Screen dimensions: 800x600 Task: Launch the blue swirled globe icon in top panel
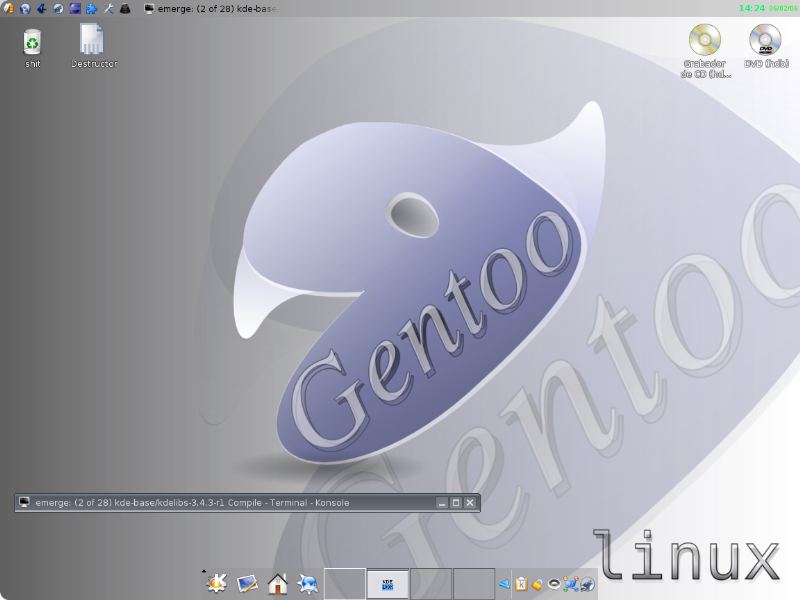click(x=58, y=8)
